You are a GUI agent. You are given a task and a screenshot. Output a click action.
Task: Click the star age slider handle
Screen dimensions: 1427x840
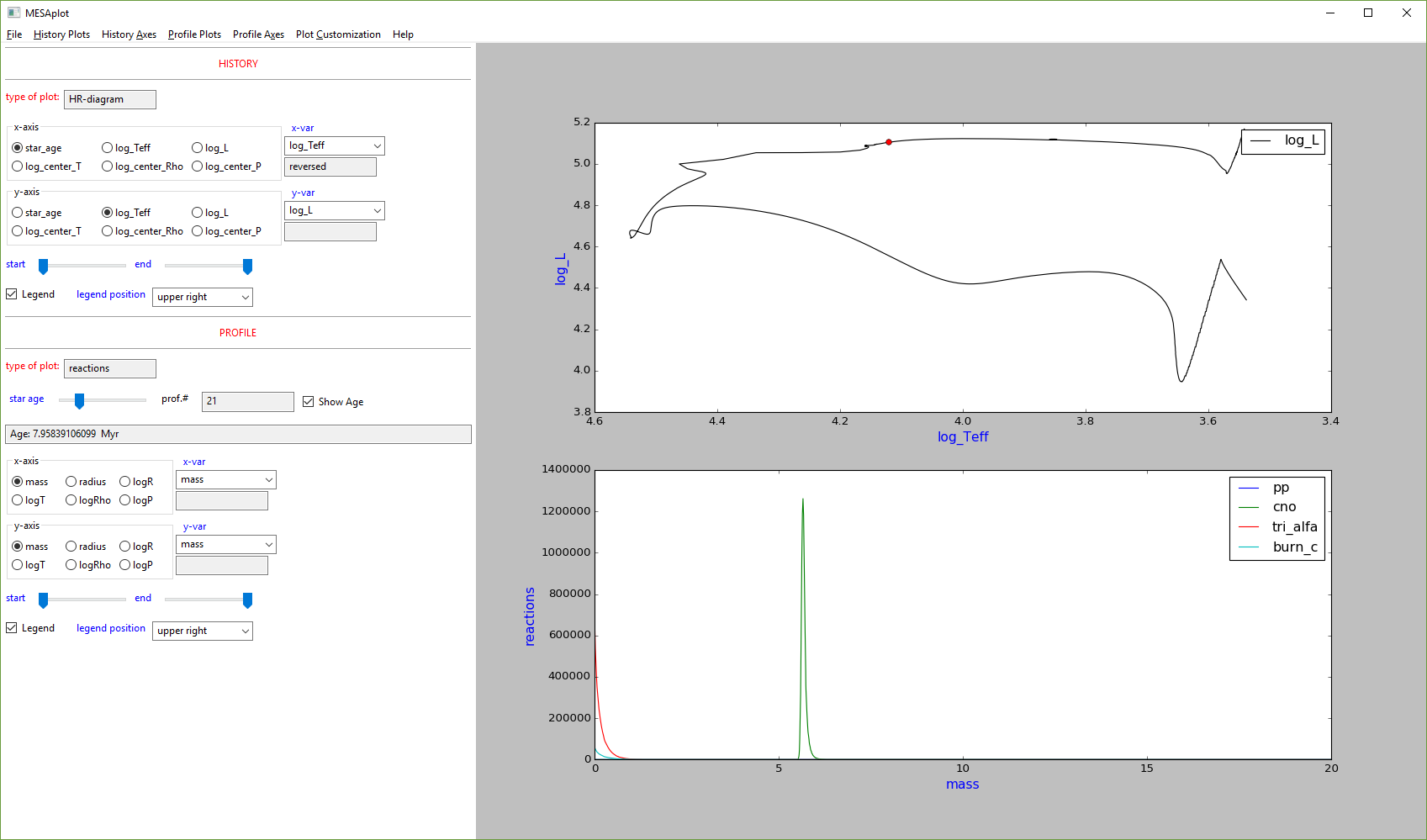pyautogui.click(x=79, y=401)
